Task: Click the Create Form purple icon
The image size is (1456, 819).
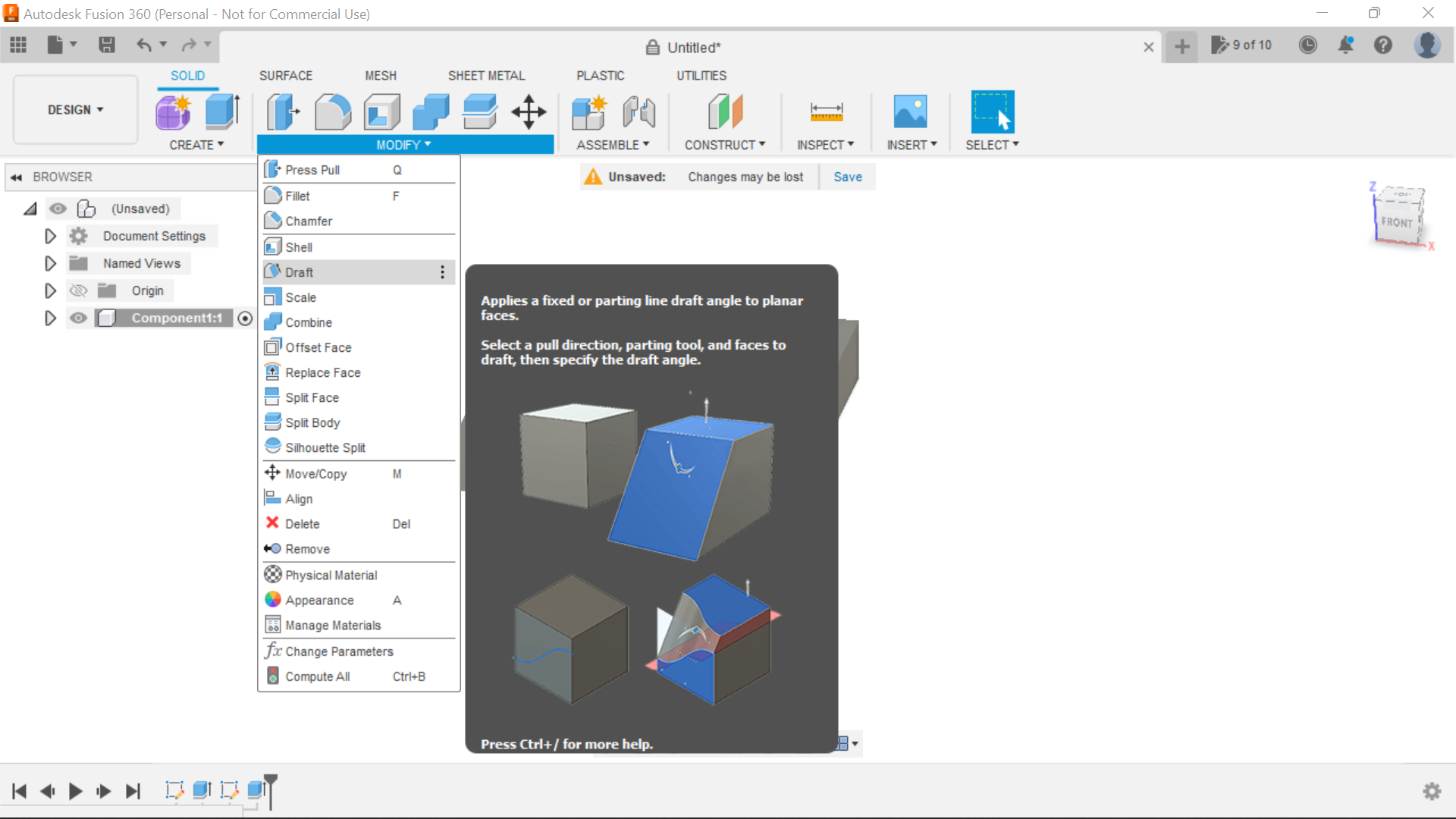Action: pos(174,112)
